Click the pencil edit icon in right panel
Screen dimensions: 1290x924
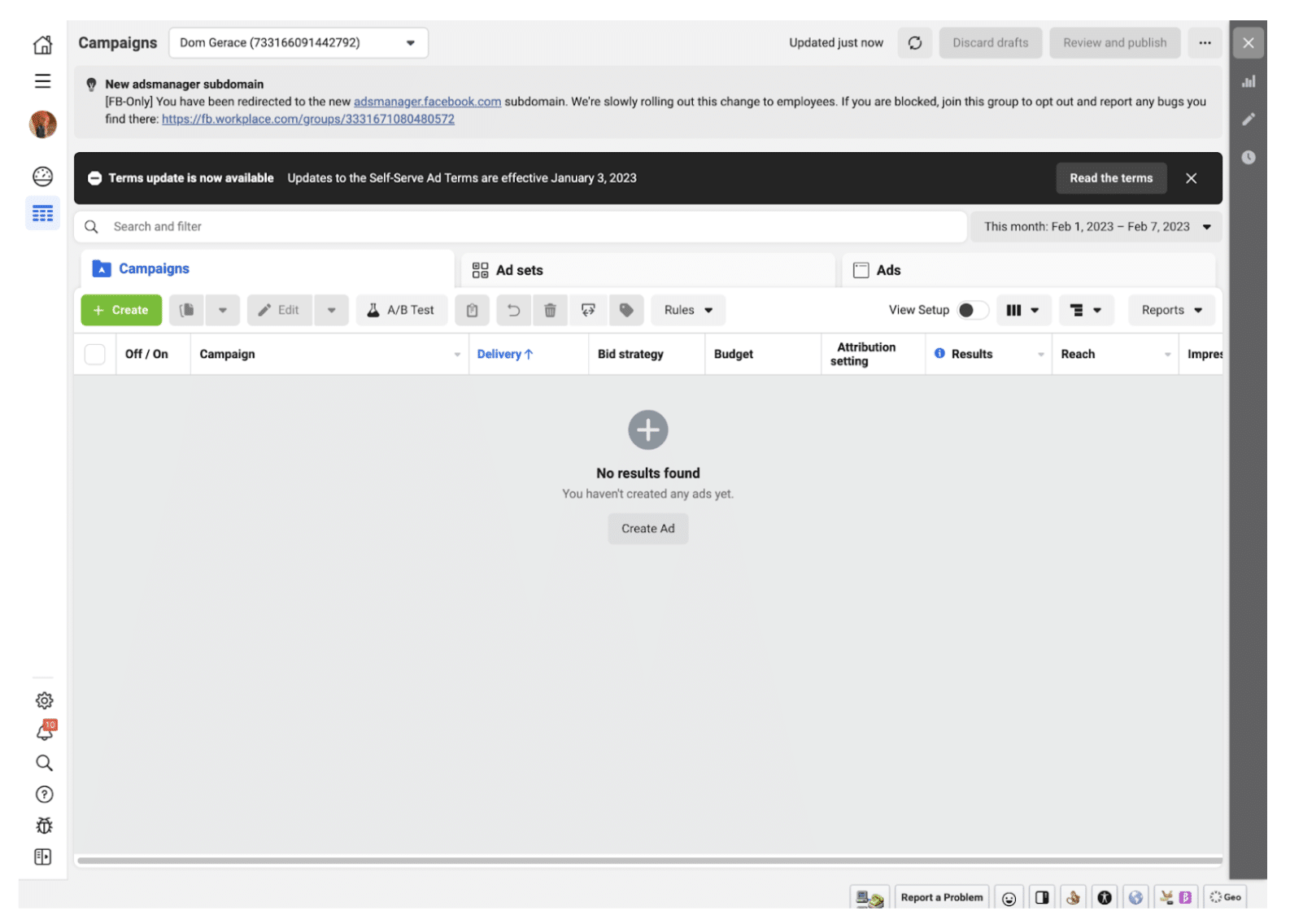coord(1249,120)
